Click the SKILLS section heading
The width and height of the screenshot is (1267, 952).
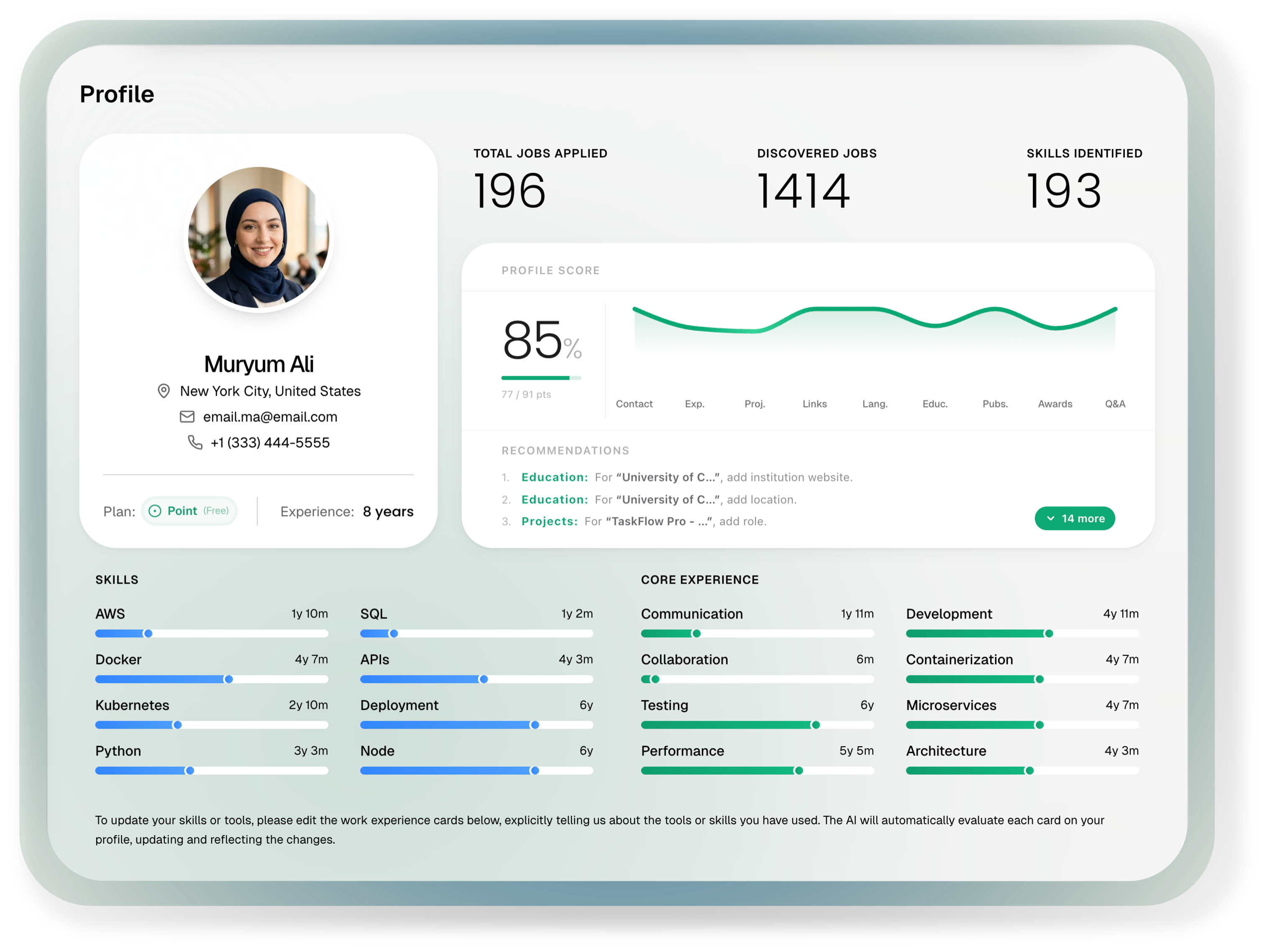pos(117,579)
